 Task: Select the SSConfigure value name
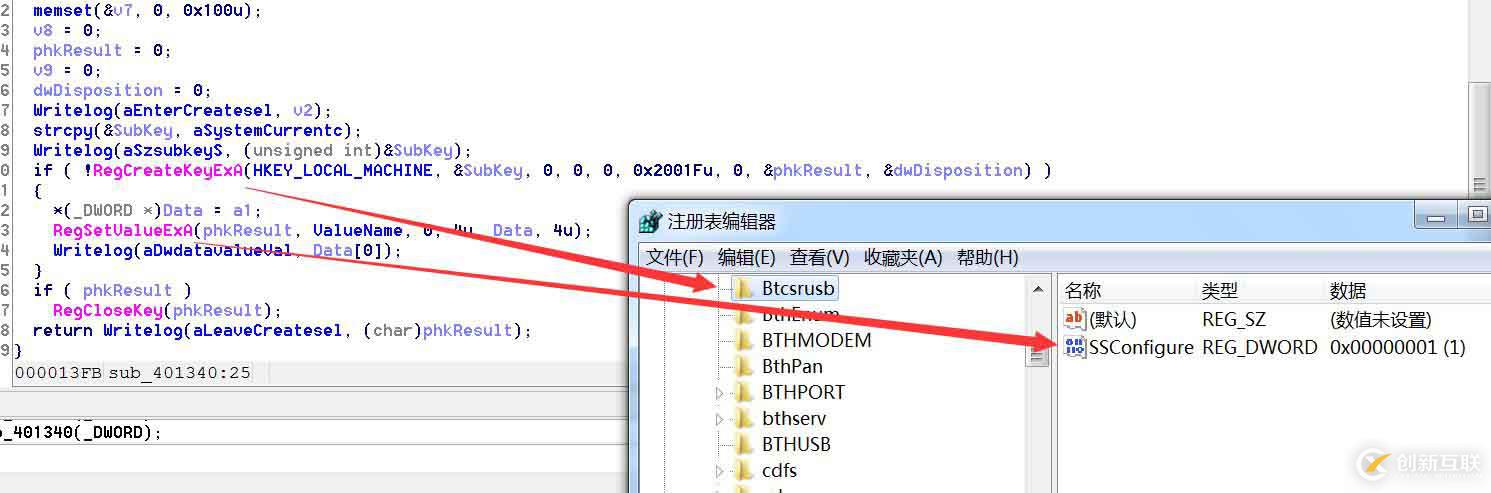coord(1141,347)
